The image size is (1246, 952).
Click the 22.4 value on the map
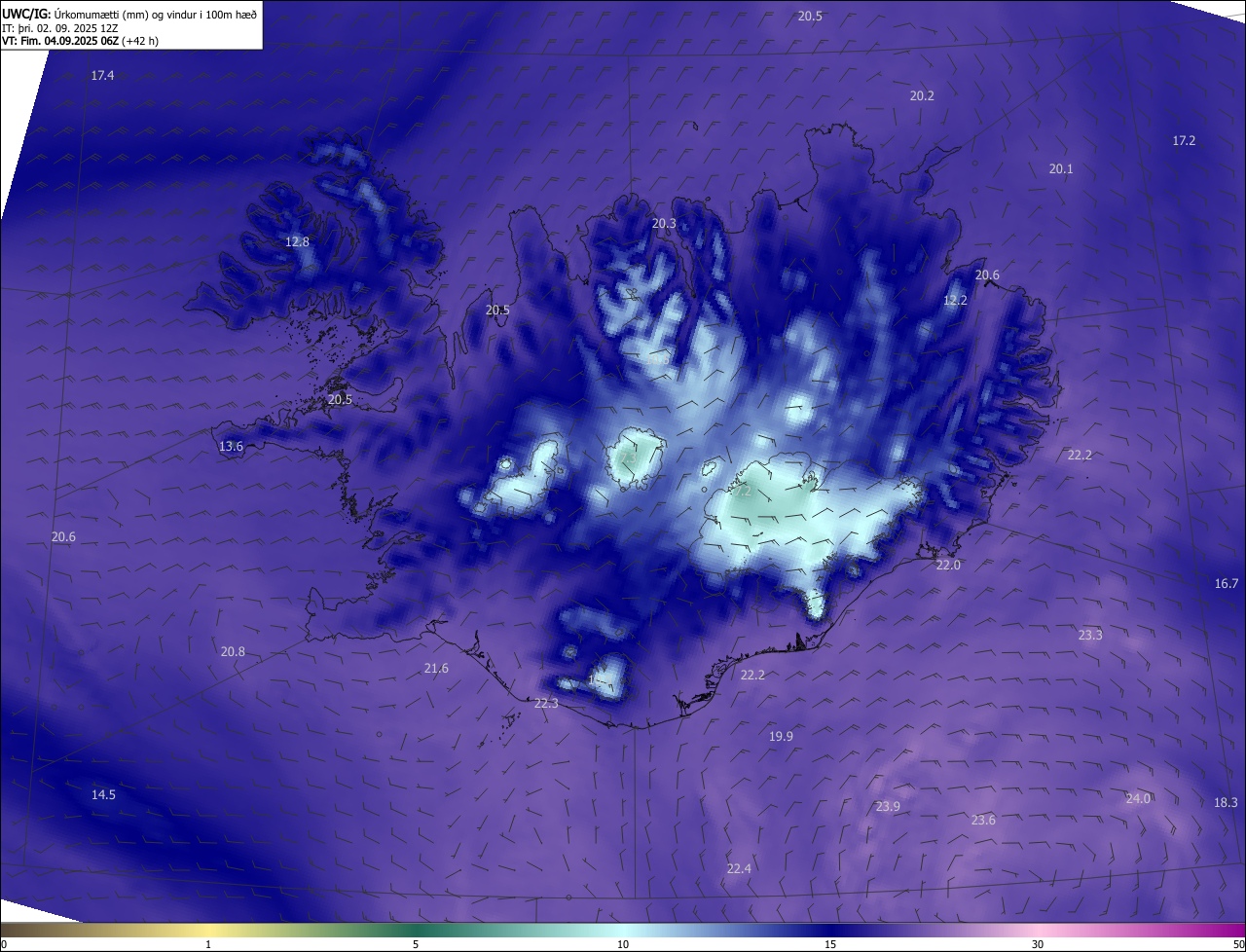pos(739,868)
